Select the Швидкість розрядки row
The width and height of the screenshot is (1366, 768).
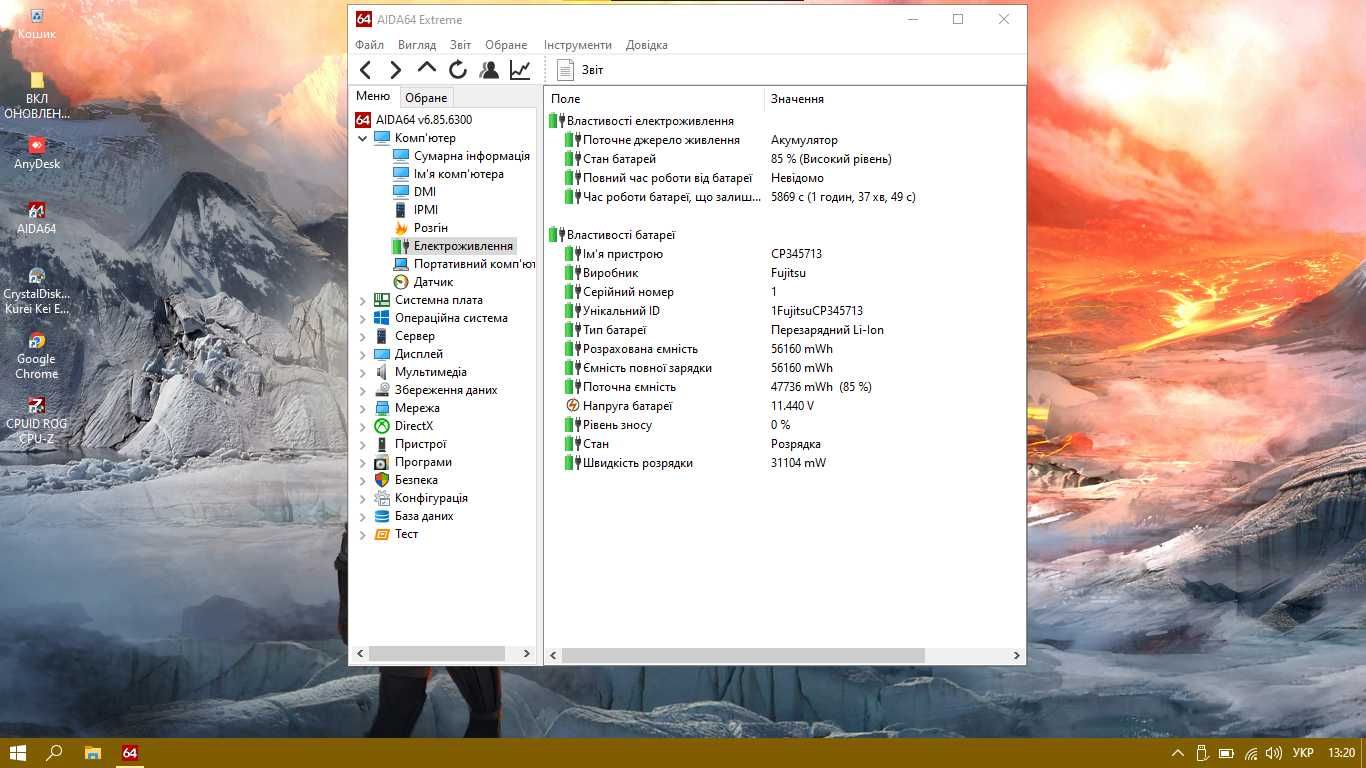pyautogui.click(x=785, y=463)
